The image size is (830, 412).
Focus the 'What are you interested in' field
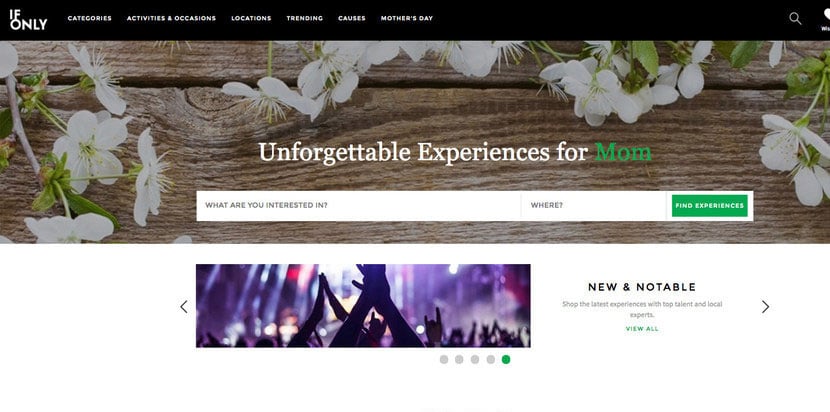tap(358, 205)
